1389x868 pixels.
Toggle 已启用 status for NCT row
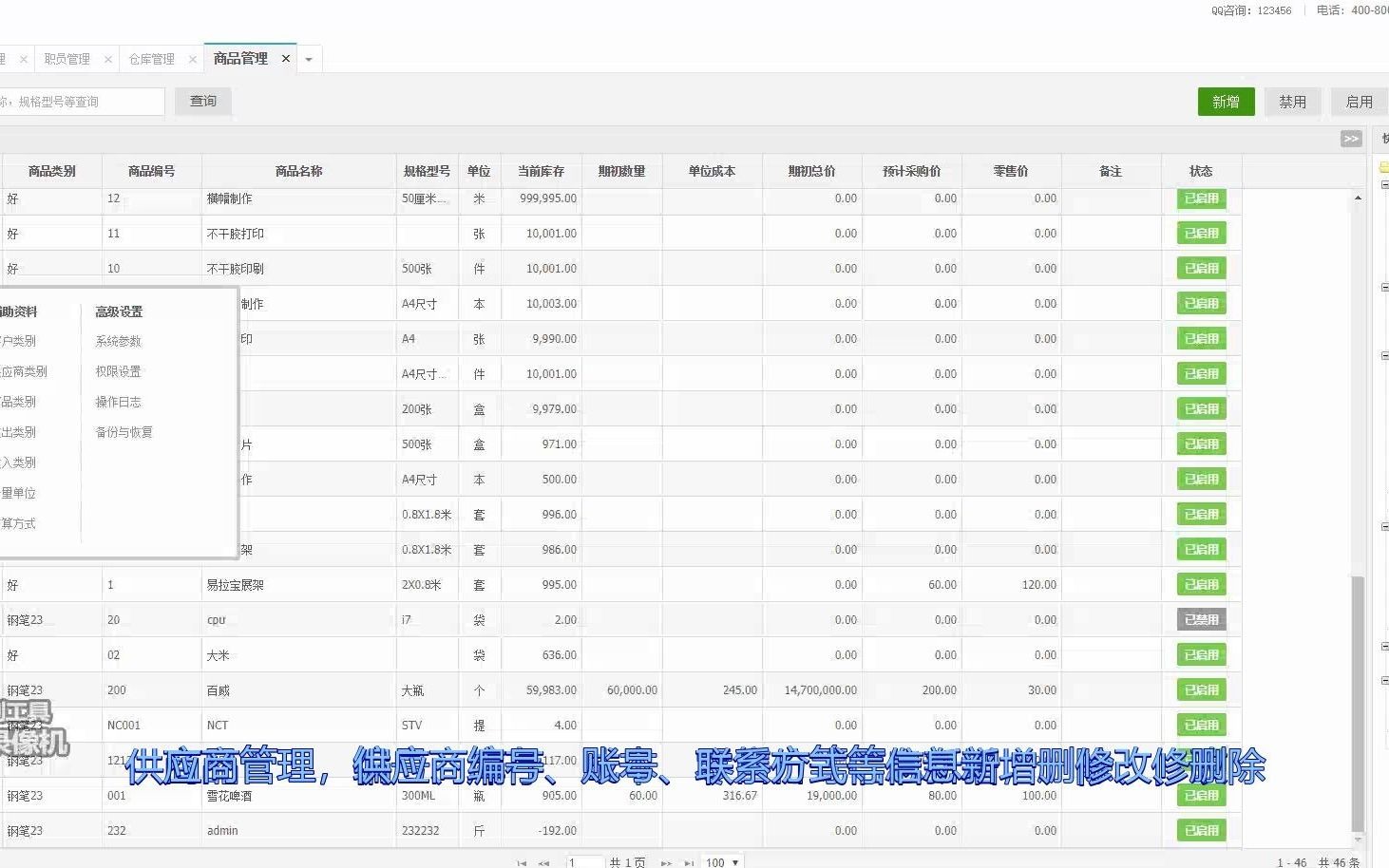pyautogui.click(x=1201, y=725)
